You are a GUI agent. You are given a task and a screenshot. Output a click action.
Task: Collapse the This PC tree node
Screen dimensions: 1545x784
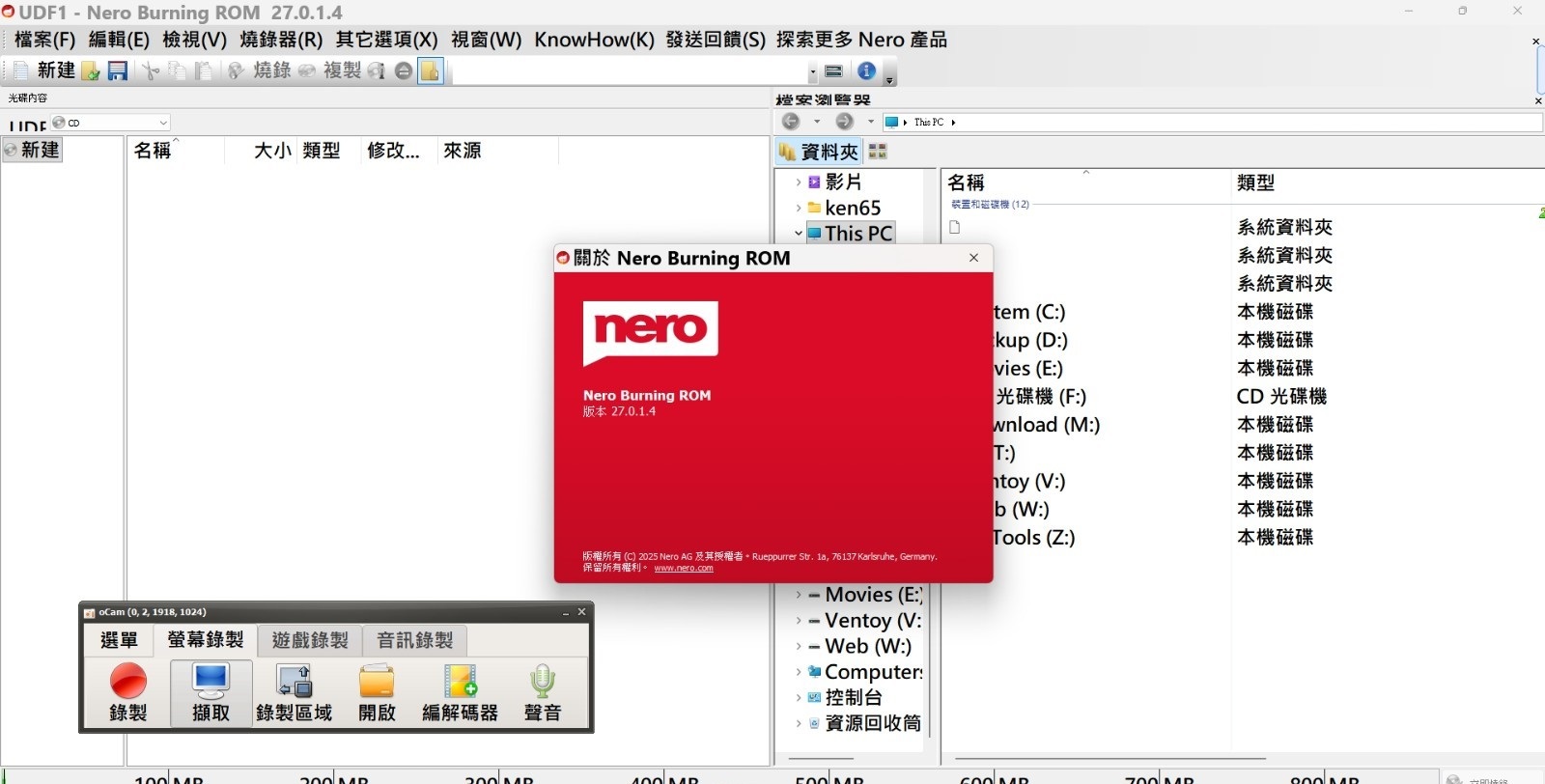click(x=799, y=234)
